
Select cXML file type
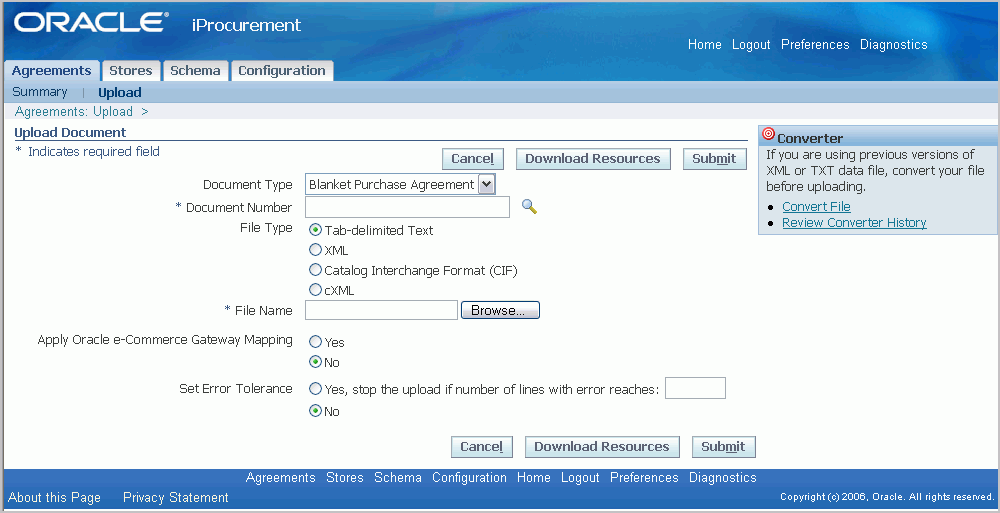tap(315, 289)
